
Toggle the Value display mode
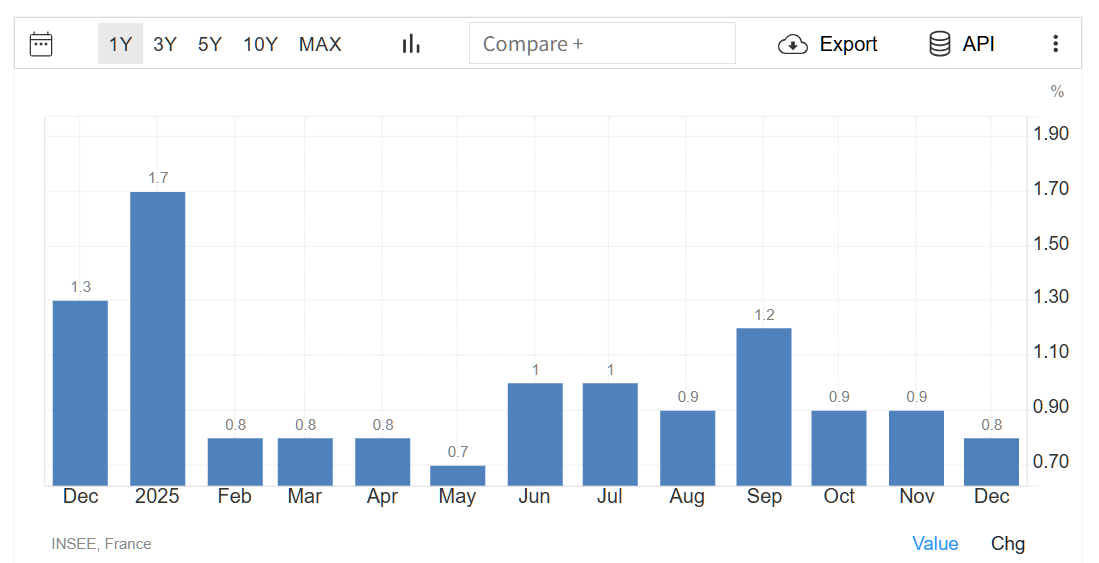(935, 543)
